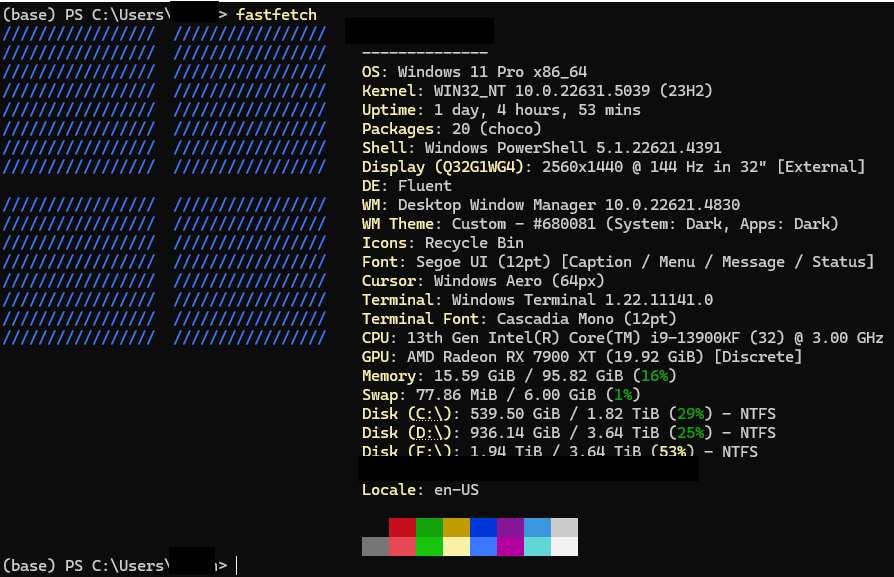Click 'Desktop Window Manager 10.0.22621.4830' text

[x=568, y=205]
